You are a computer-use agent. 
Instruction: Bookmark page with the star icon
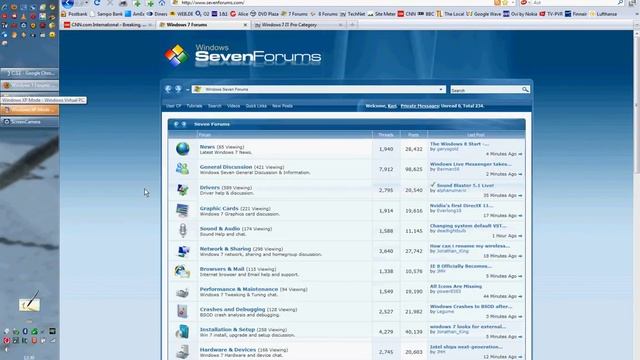[505, 2]
